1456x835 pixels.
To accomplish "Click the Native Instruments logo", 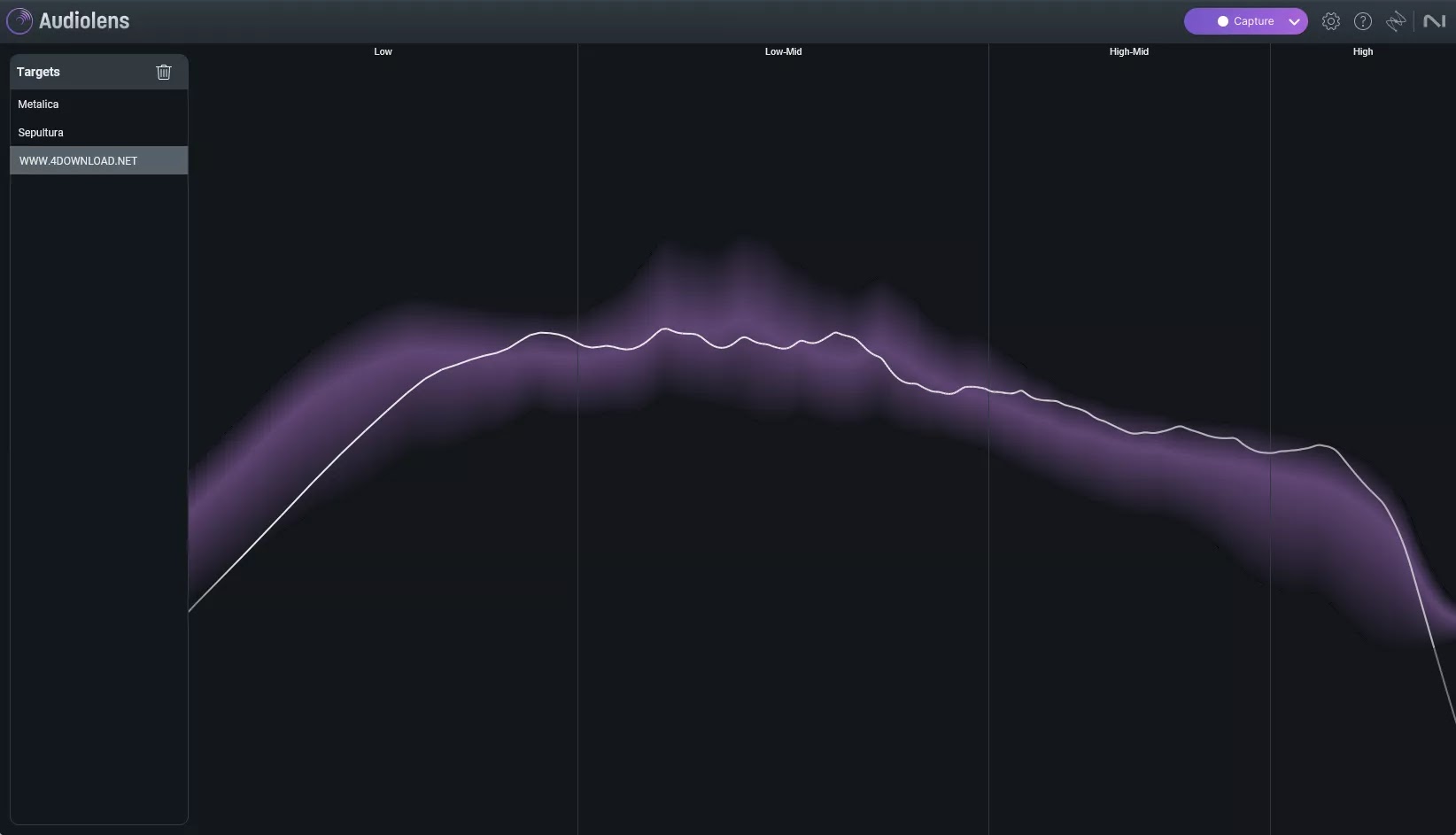I will tap(1433, 20).
